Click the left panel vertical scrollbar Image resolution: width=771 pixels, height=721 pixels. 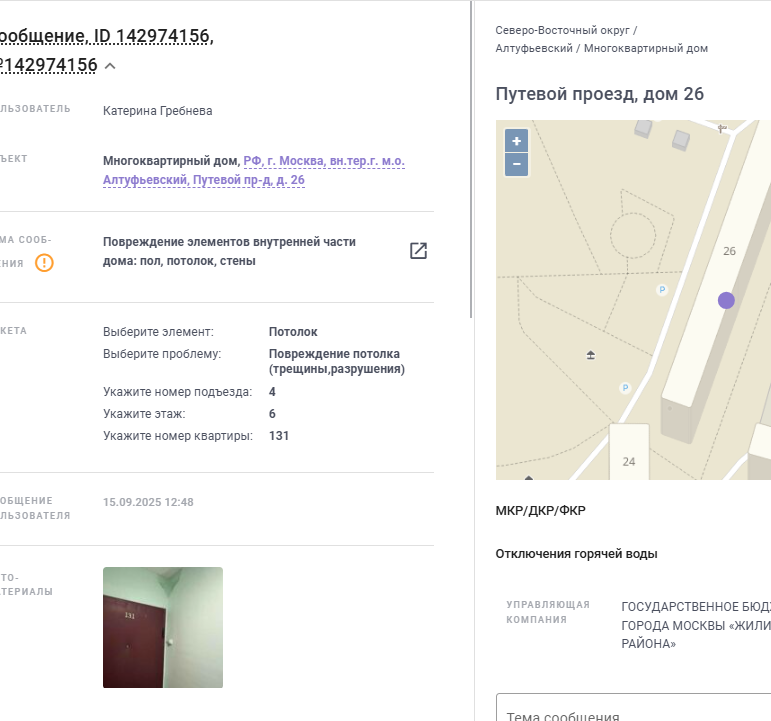(x=471, y=159)
